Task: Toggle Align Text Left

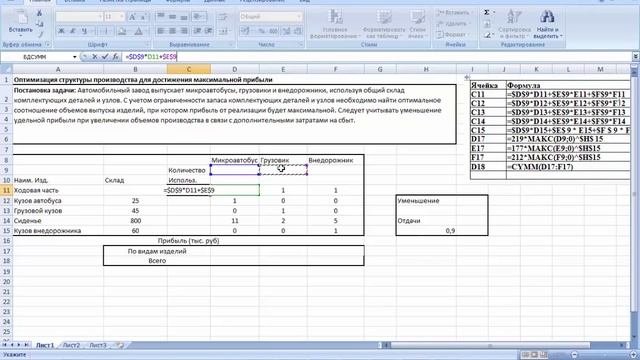Action: click(161, 31)
